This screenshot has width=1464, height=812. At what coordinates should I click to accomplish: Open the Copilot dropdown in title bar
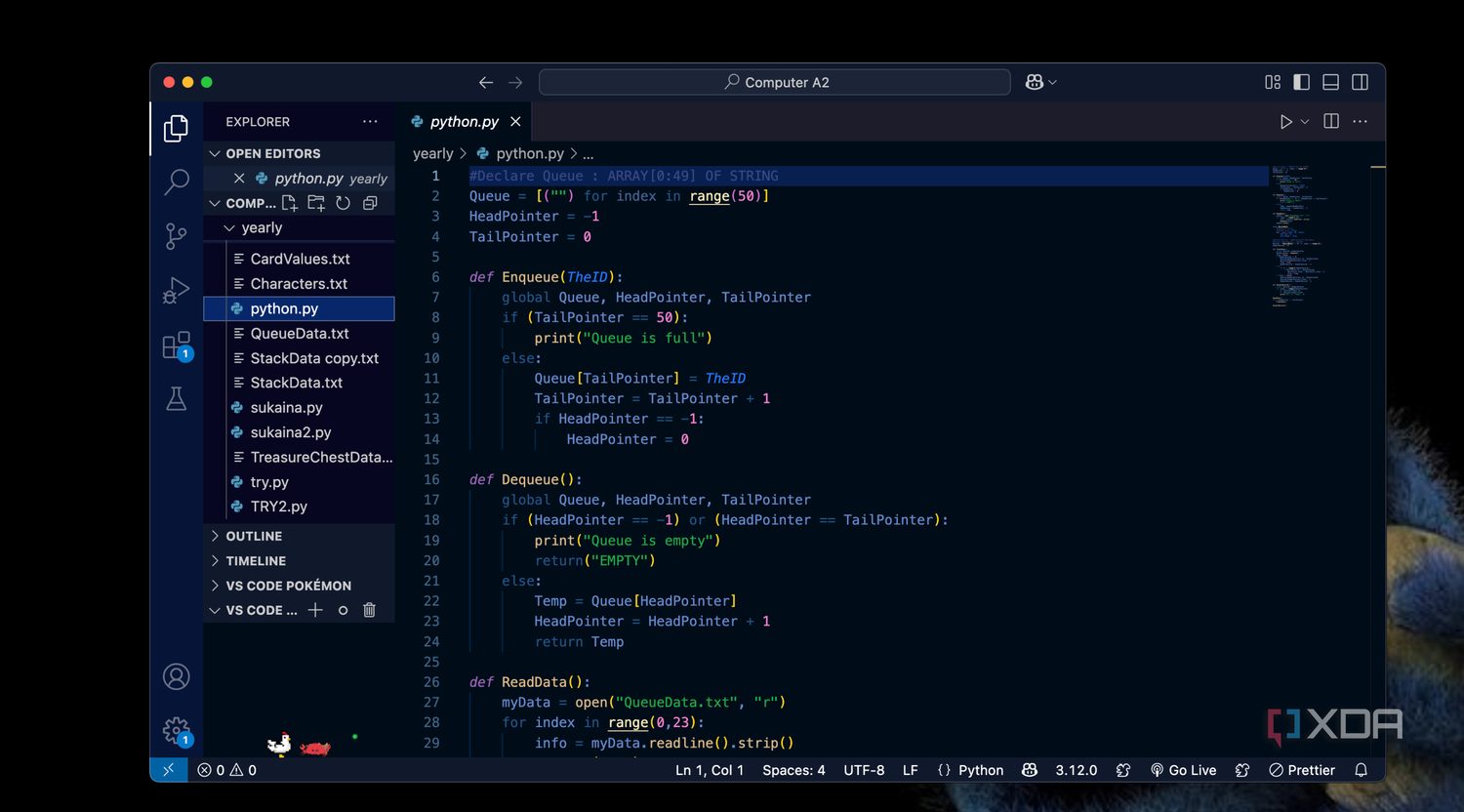pyautogui.click(x=1041, y=83)
